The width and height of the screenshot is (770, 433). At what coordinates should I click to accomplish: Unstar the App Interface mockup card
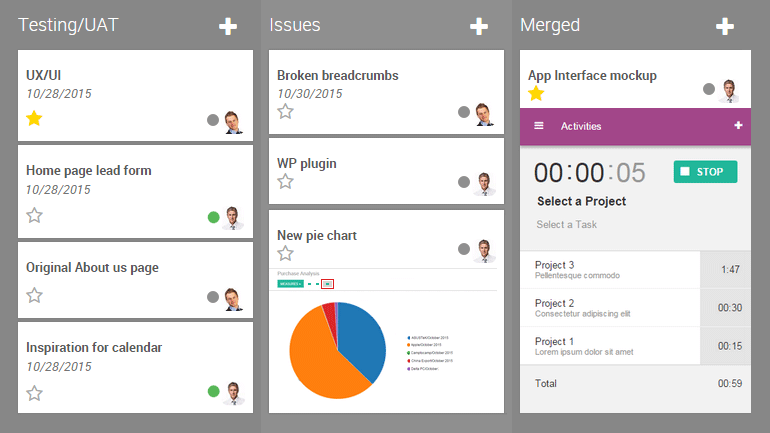click(536, 94)
